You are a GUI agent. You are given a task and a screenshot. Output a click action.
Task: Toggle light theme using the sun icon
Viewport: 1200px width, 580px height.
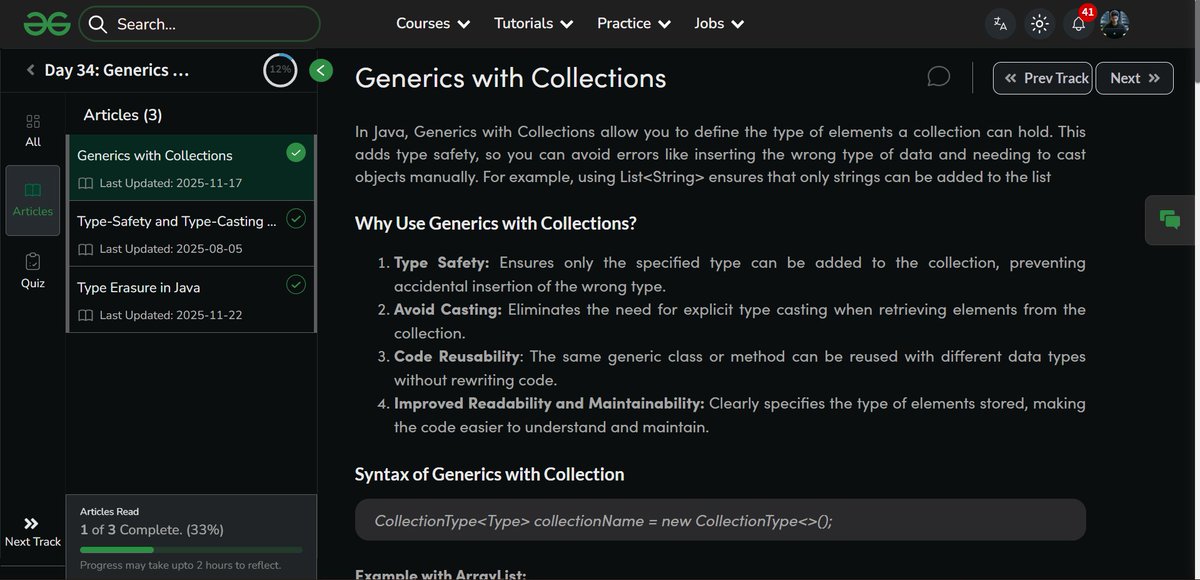pos(1039,22)
